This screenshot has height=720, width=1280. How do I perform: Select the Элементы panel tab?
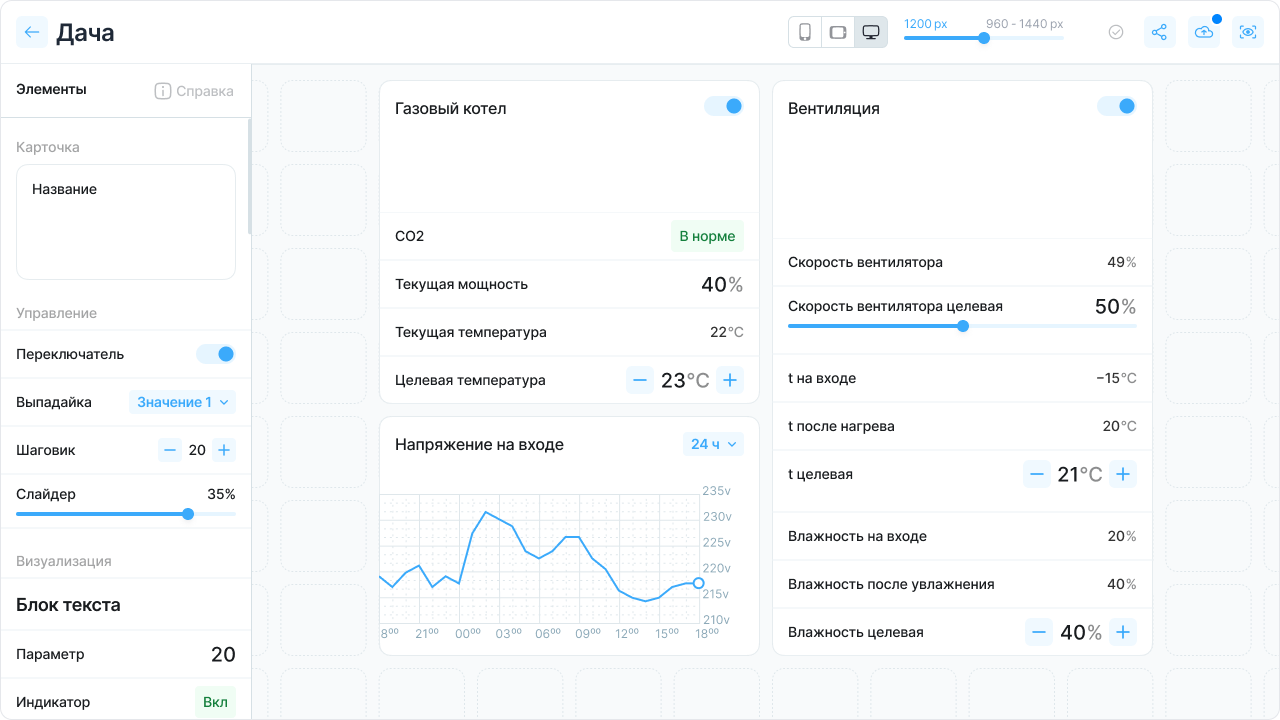[x=51, y=89]
